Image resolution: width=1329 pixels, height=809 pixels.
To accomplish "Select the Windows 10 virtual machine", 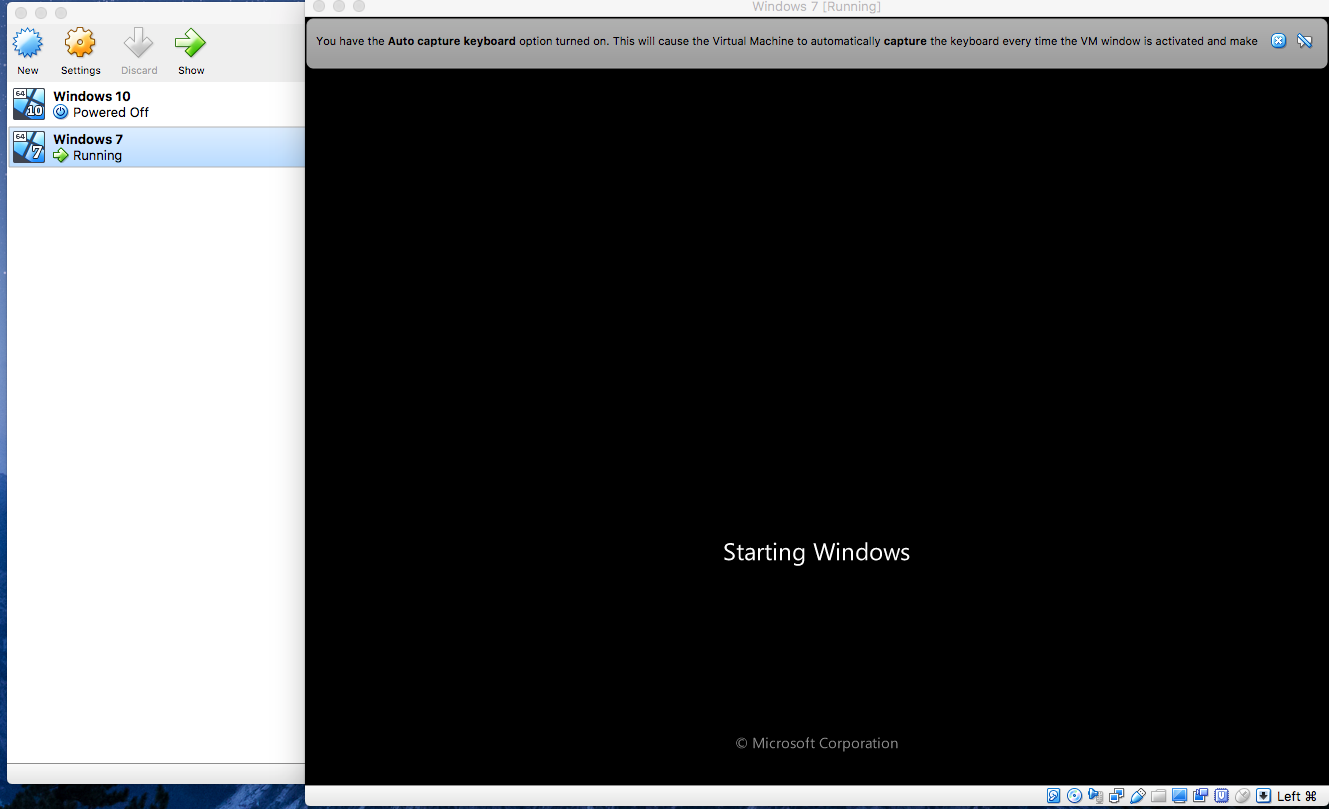I will click(x=155, y=104).
